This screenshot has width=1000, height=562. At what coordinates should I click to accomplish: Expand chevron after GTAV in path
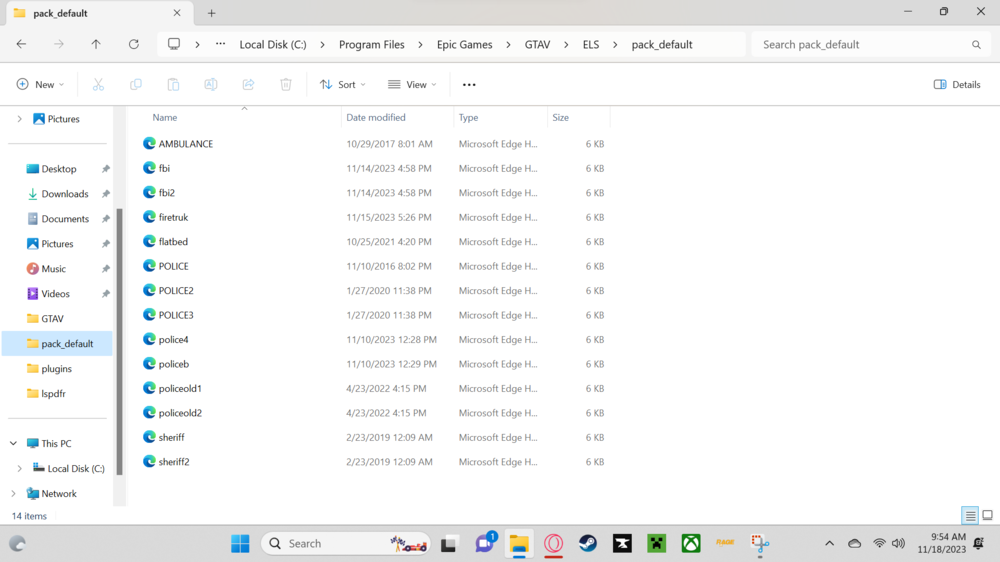tap(566, 45)
